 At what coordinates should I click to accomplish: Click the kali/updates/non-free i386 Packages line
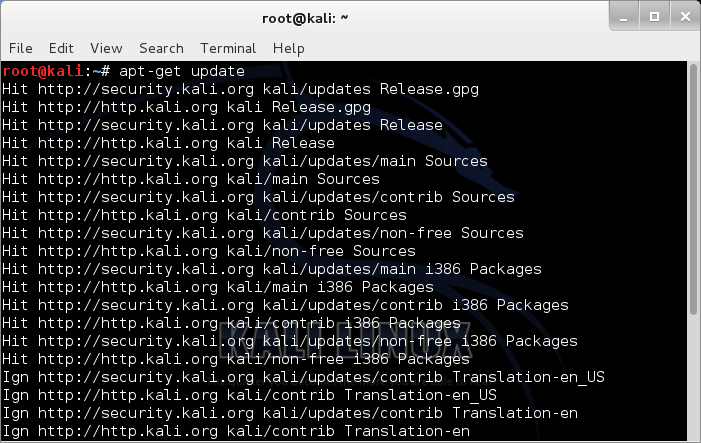tap(290, 341)
